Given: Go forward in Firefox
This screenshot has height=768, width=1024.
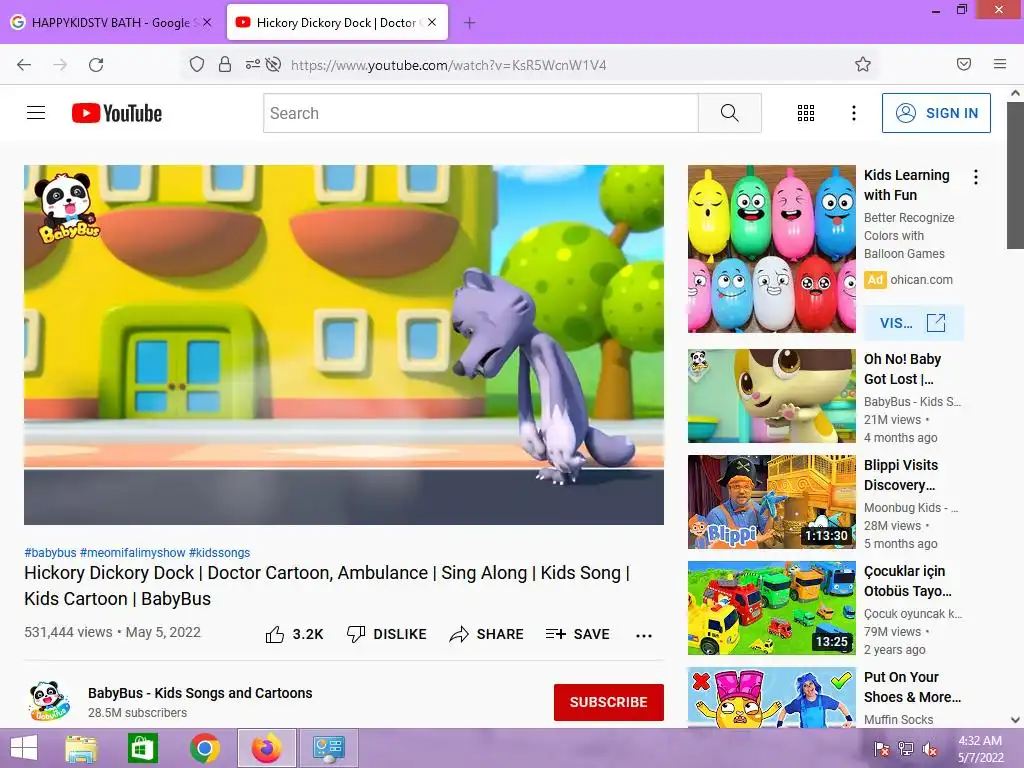Looking at the screenshot, I should [60, 65].
